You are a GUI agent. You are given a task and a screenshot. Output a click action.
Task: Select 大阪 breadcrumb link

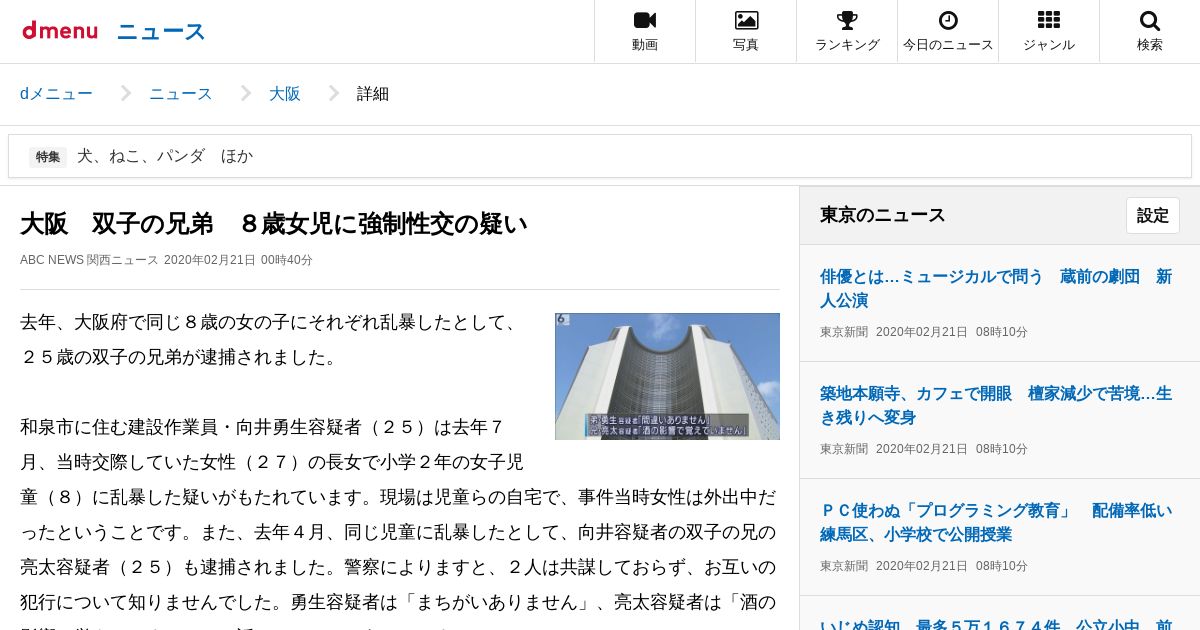tap(285, 94)
